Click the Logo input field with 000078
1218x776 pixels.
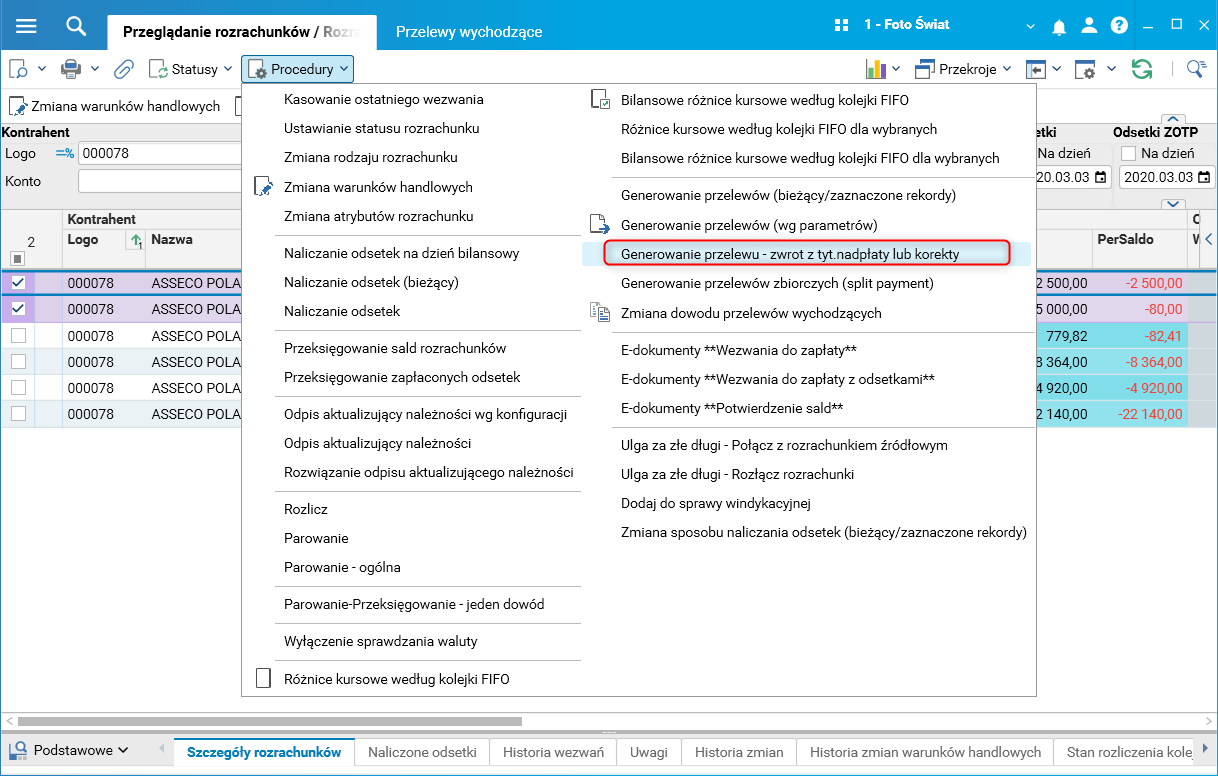click(x=160, y=153)
